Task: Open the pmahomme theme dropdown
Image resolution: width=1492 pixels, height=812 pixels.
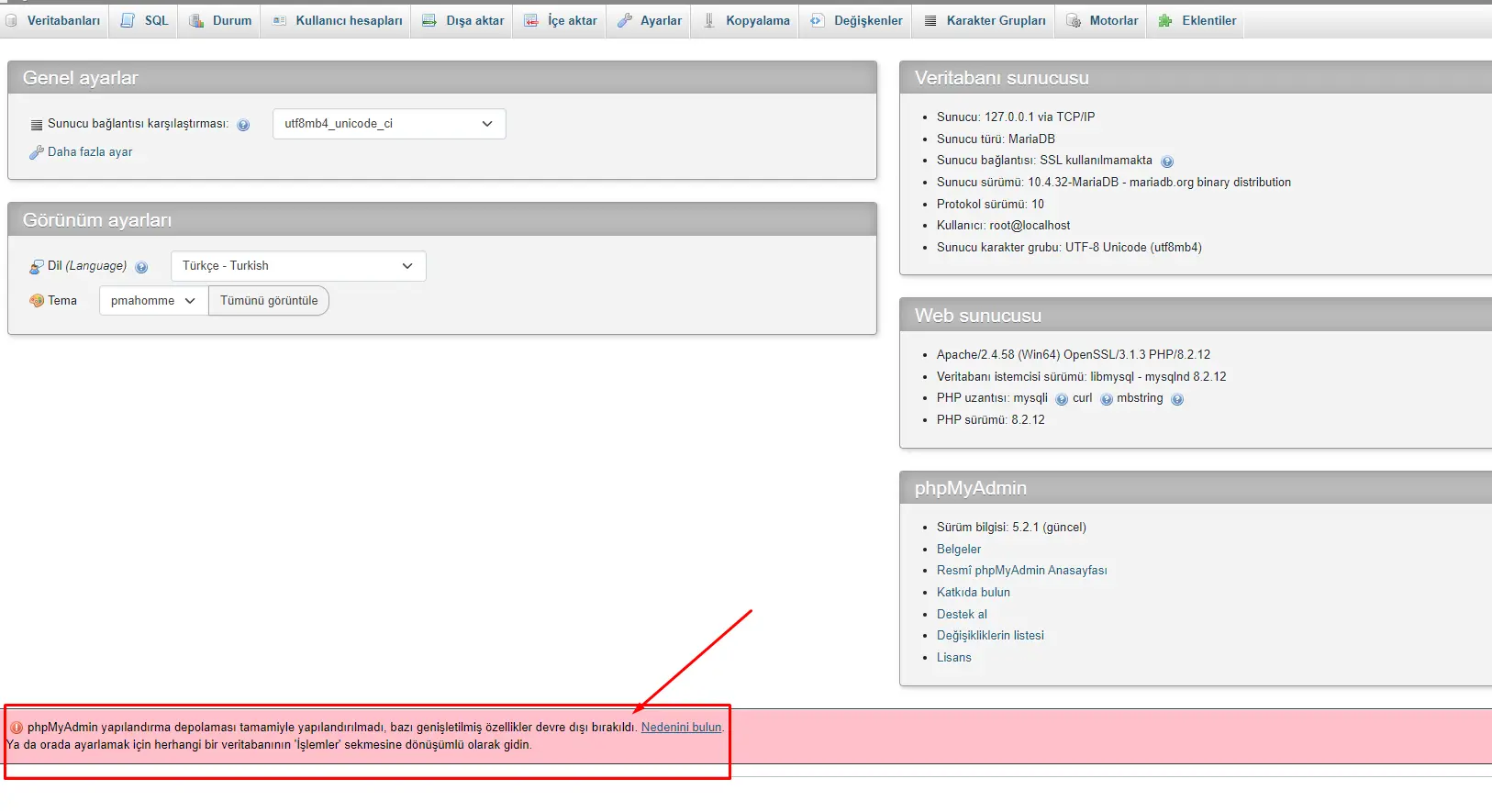Action: tap(153, 301)
